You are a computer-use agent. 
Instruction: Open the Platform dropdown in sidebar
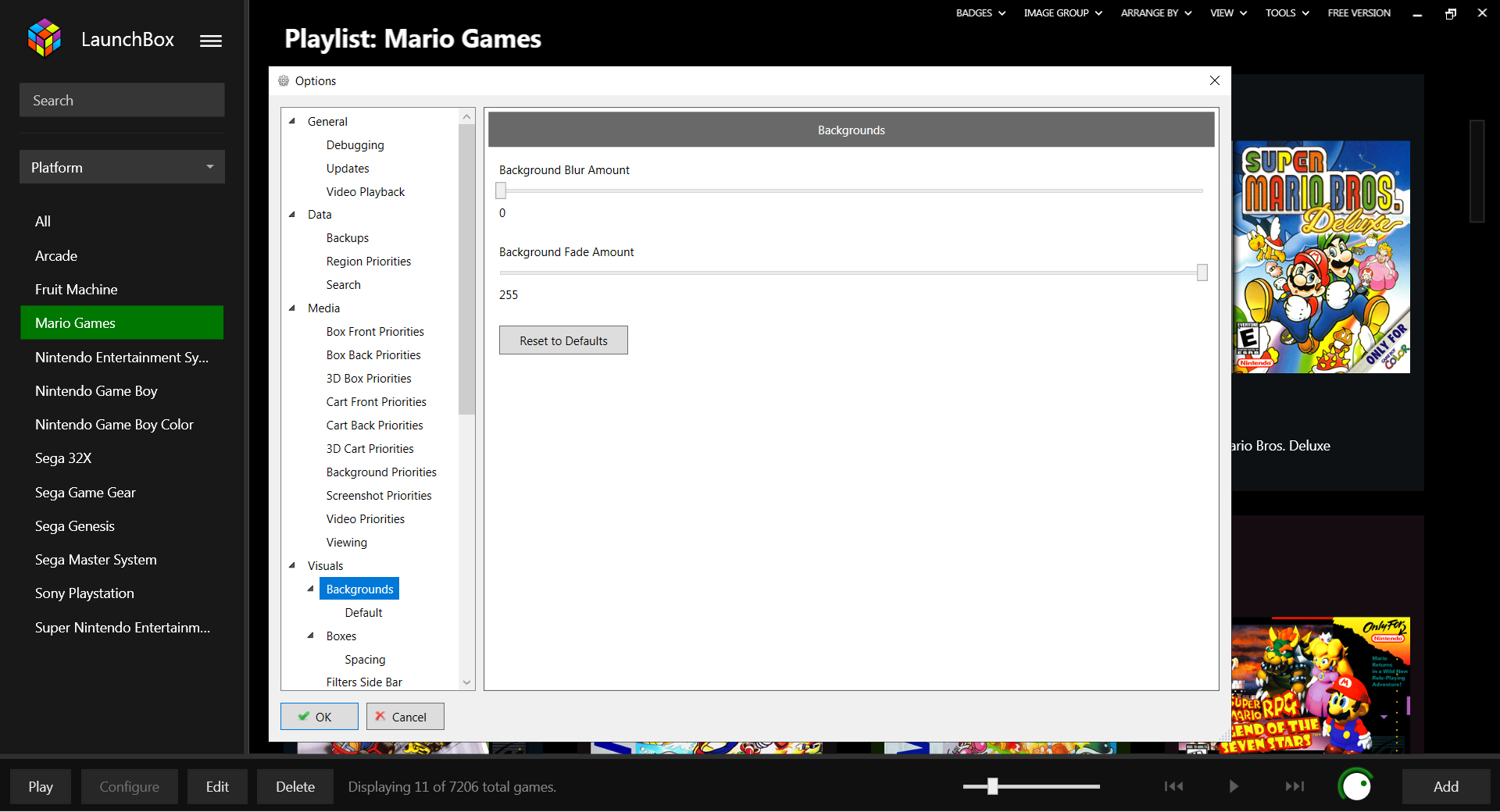click(122, 167)
